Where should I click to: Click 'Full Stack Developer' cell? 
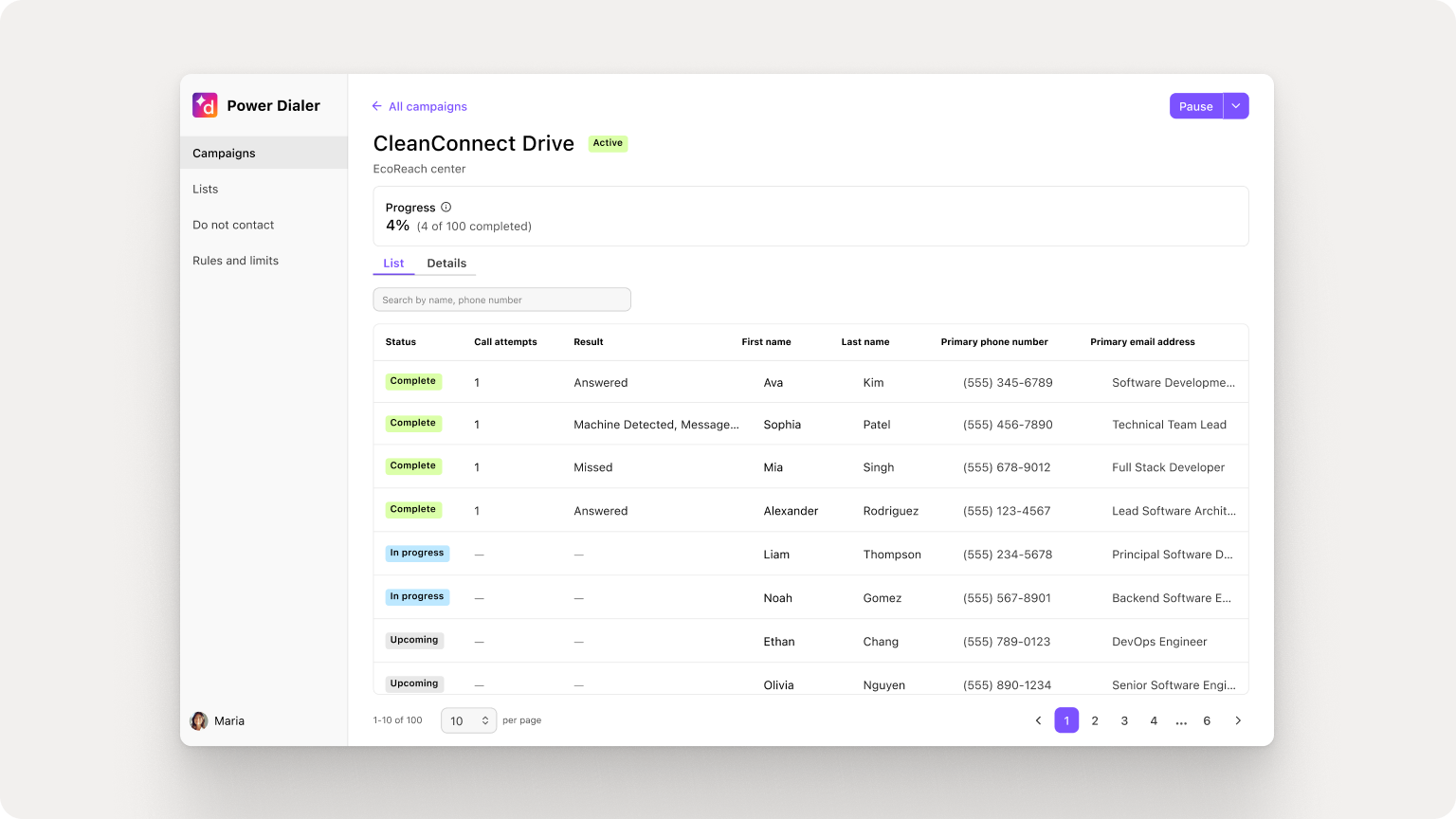point(1168,467)
